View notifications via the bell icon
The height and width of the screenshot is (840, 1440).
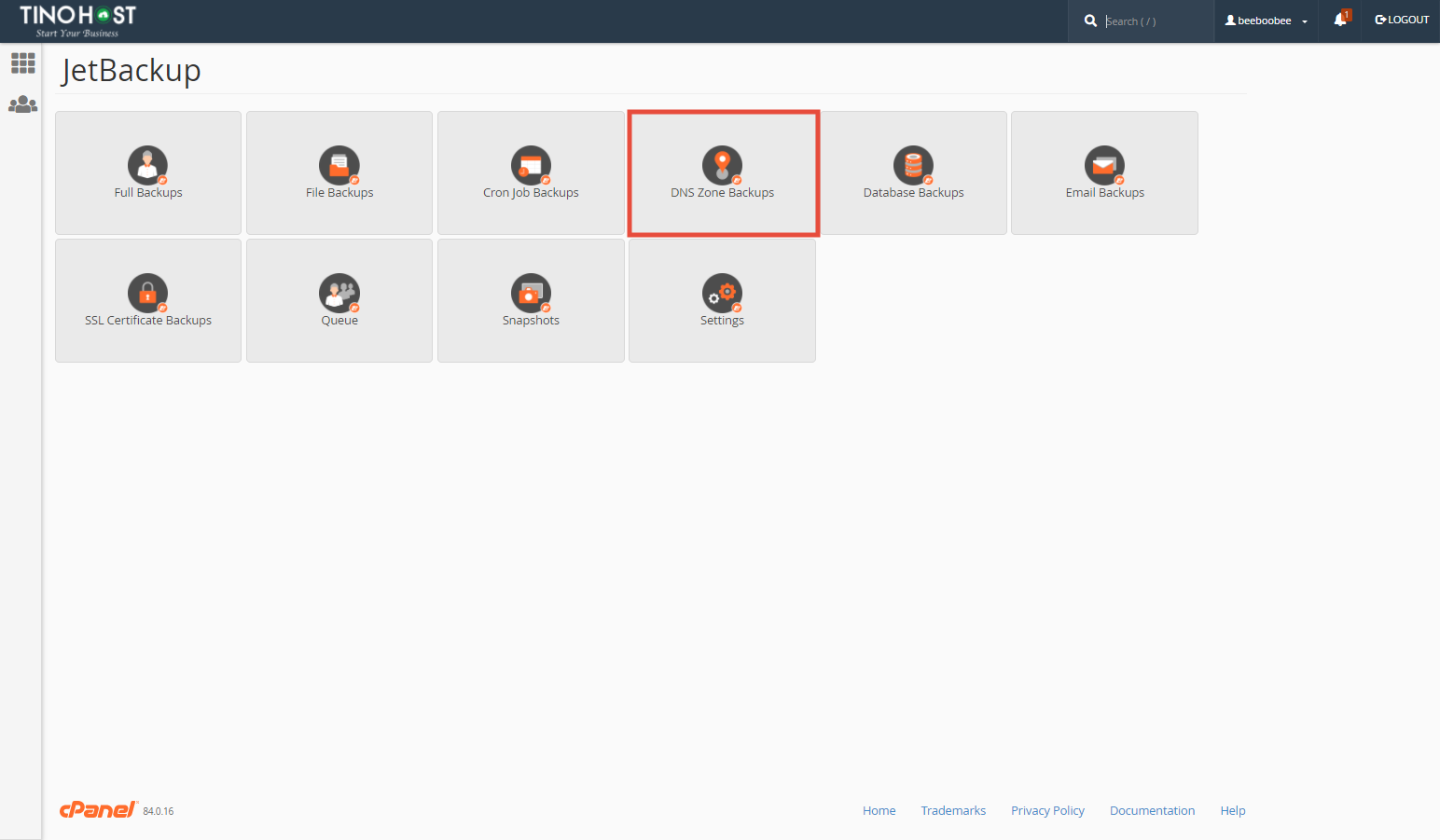[x=1341, y=19]
